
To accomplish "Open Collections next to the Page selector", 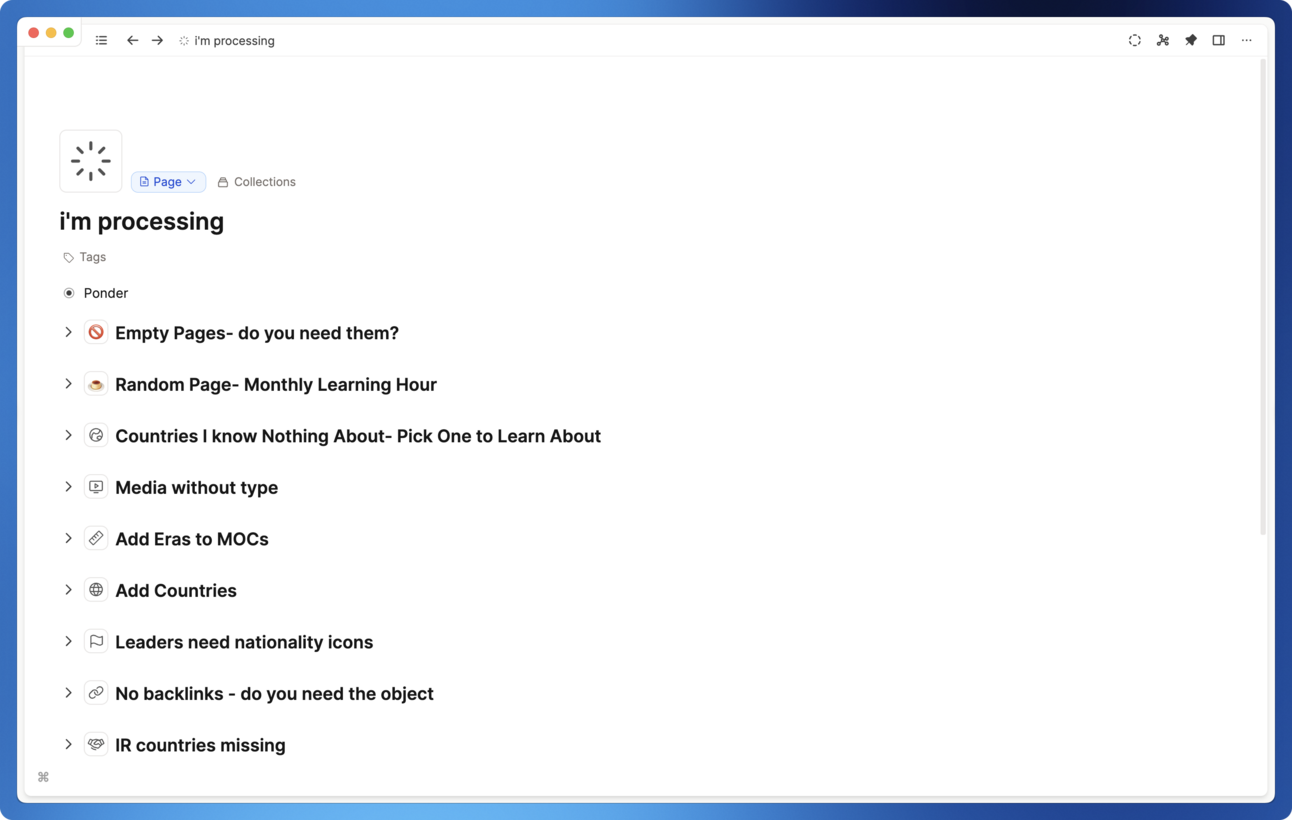I will (x=256, y=181).
